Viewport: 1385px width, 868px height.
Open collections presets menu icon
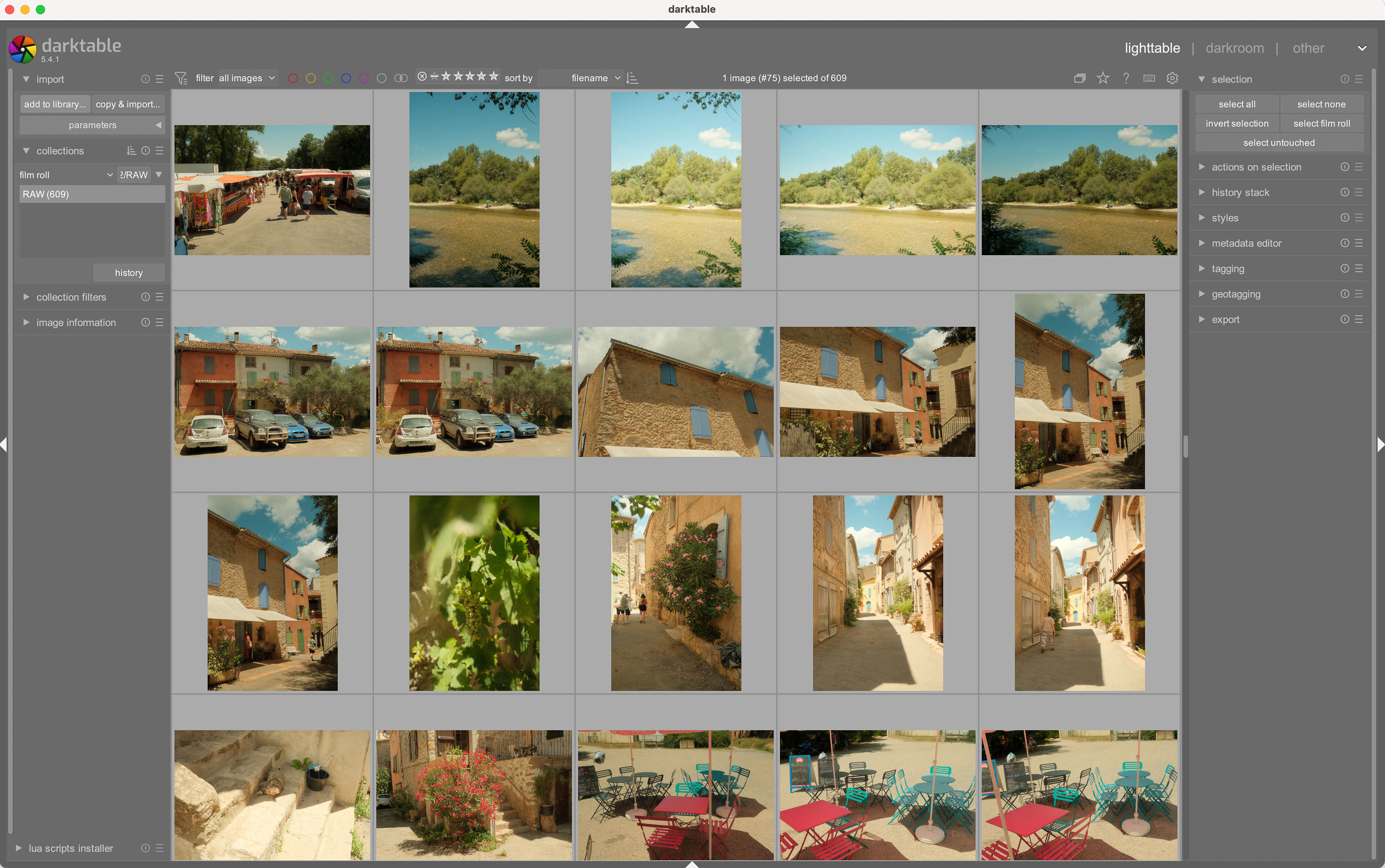click(x=160, y=151)
